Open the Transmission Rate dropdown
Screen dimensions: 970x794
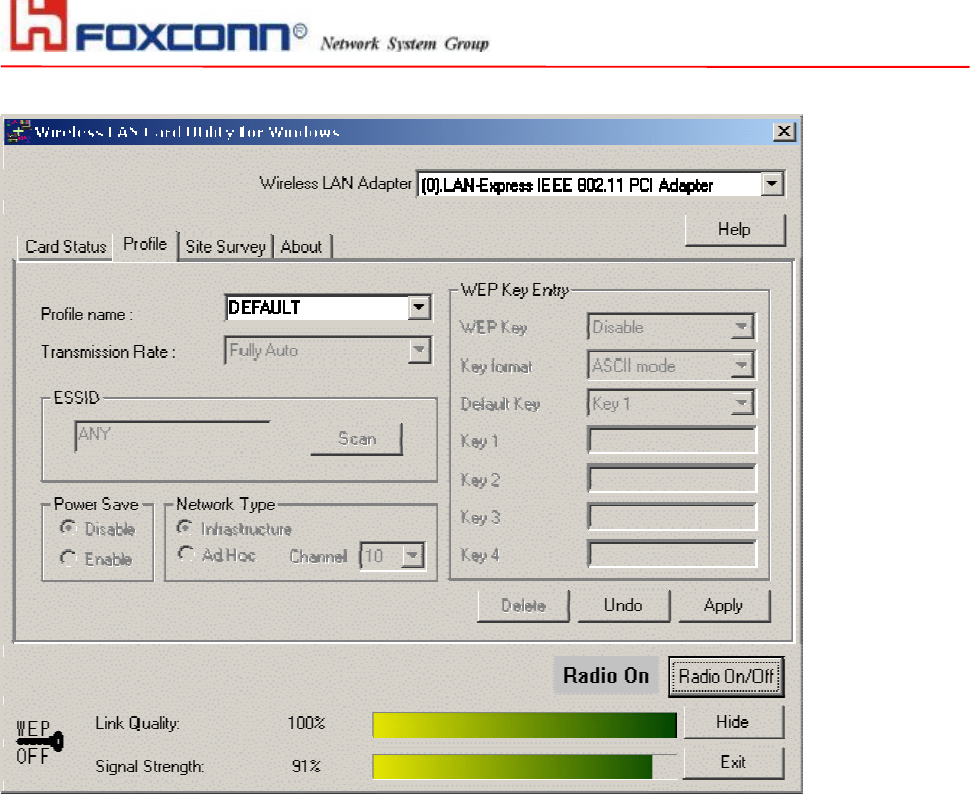[419, 350]
